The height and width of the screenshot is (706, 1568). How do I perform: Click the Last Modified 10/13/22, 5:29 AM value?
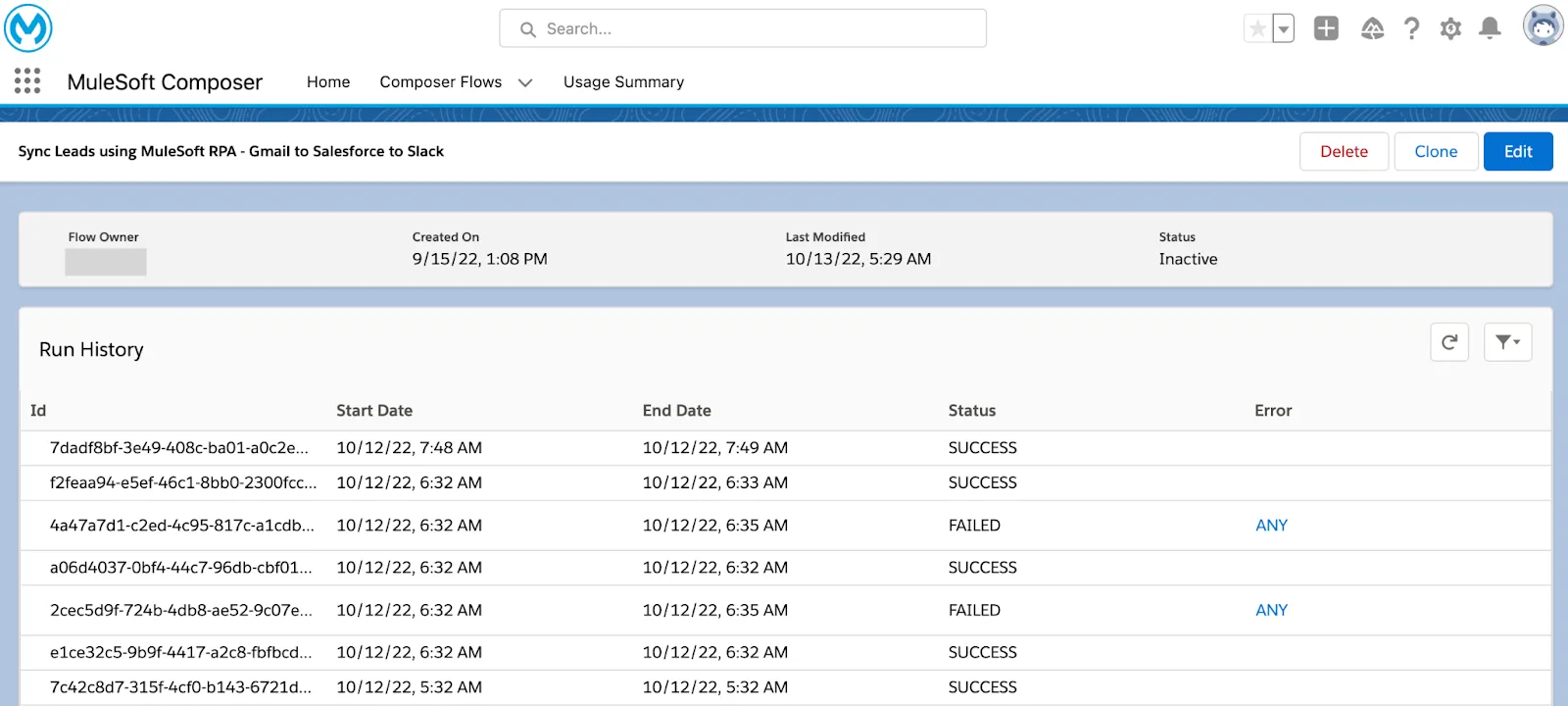[858, 259]
